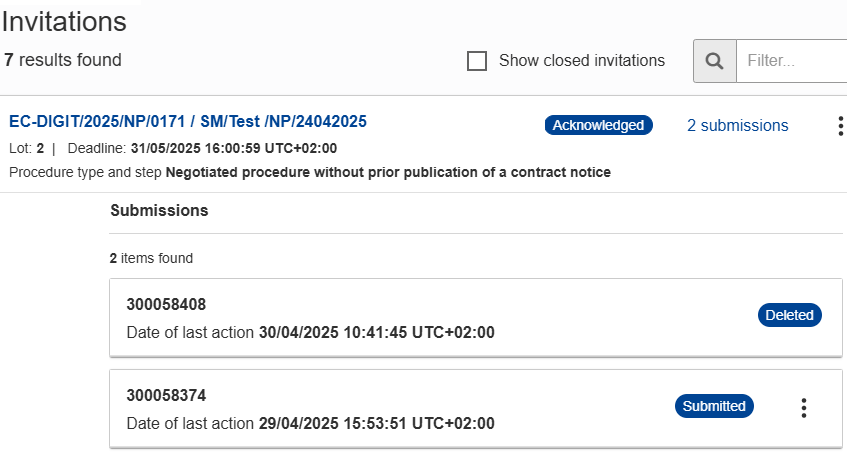Open the invitation's three-dot options menu
The width and height of the screenshot is (847, 455).
(839, 126)
